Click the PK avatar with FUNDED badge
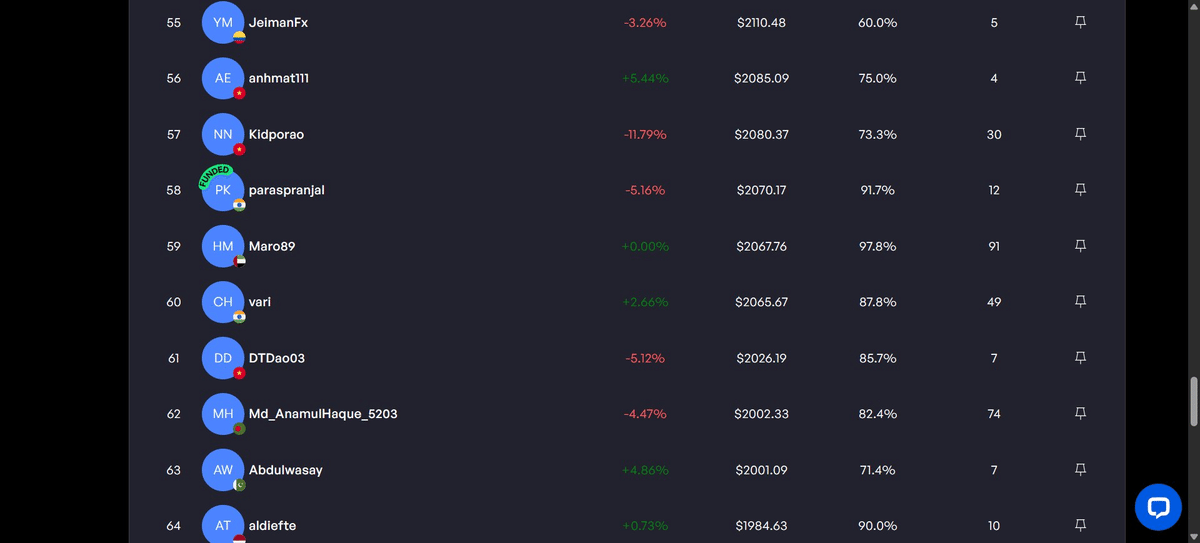 [223, 190]
